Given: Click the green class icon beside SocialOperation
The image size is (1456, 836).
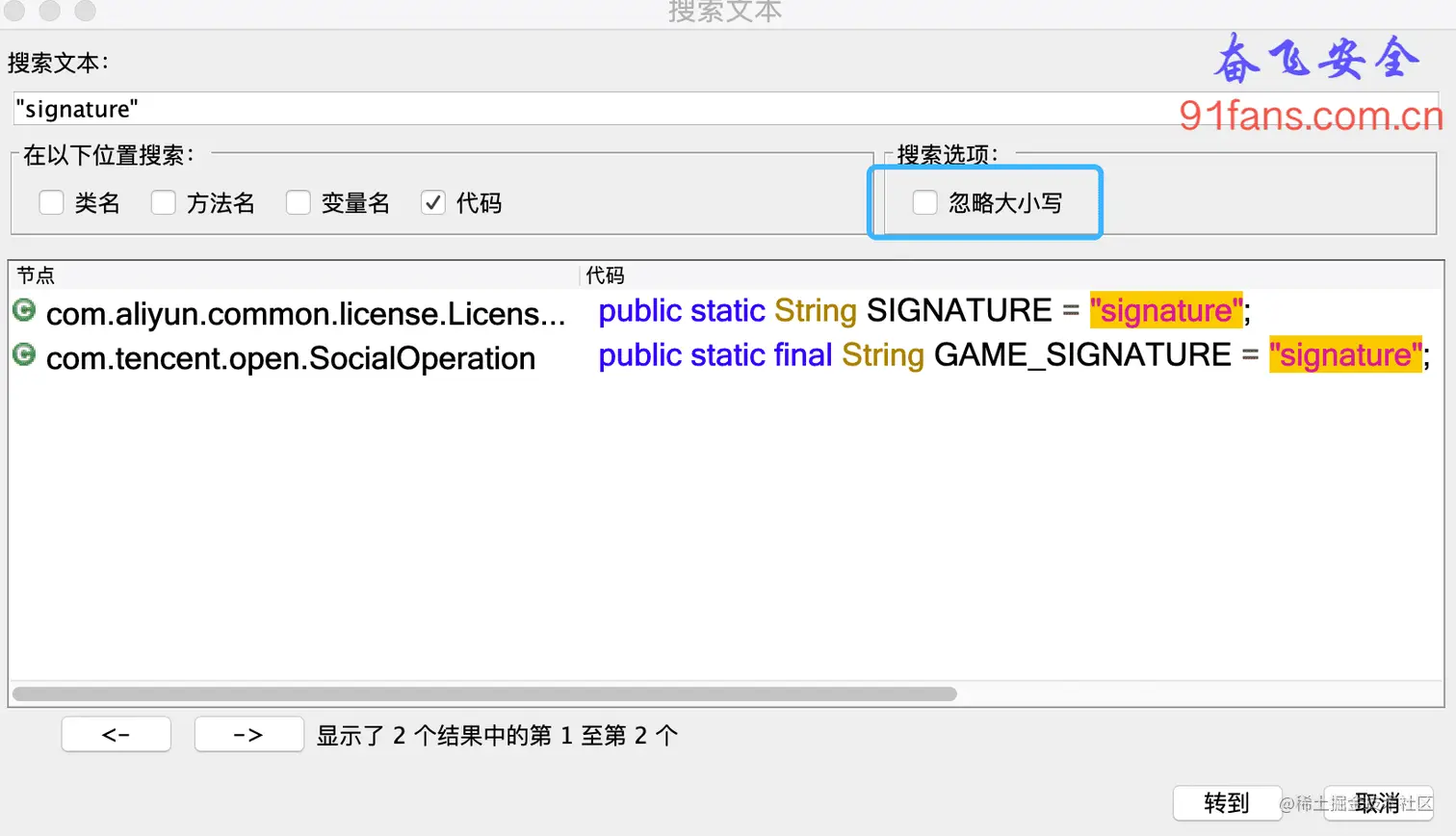Looking at the screenshot, I should coord(23,356).
